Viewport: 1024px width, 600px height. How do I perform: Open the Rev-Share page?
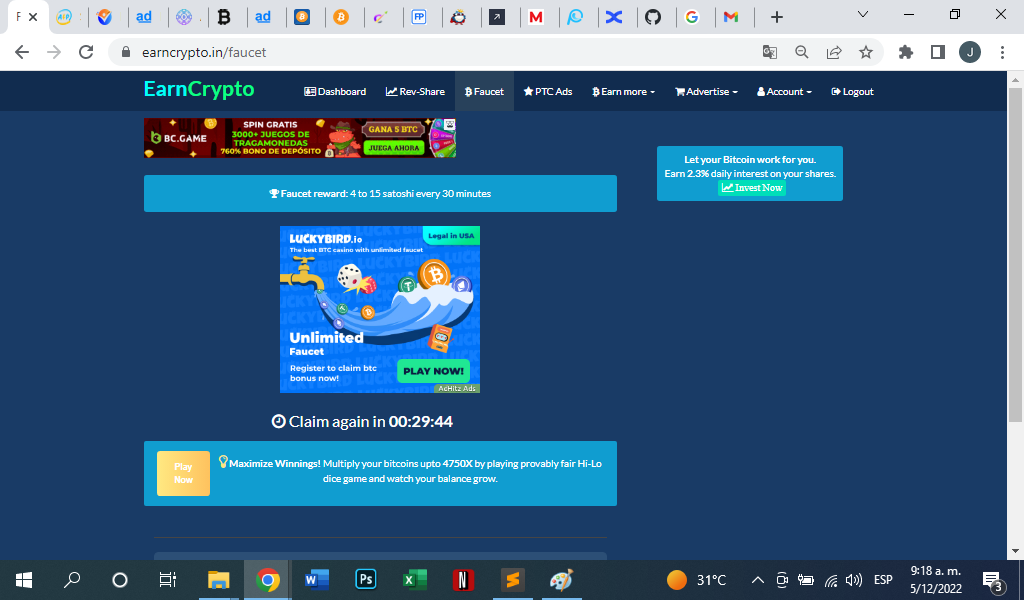tap(415, 91)
